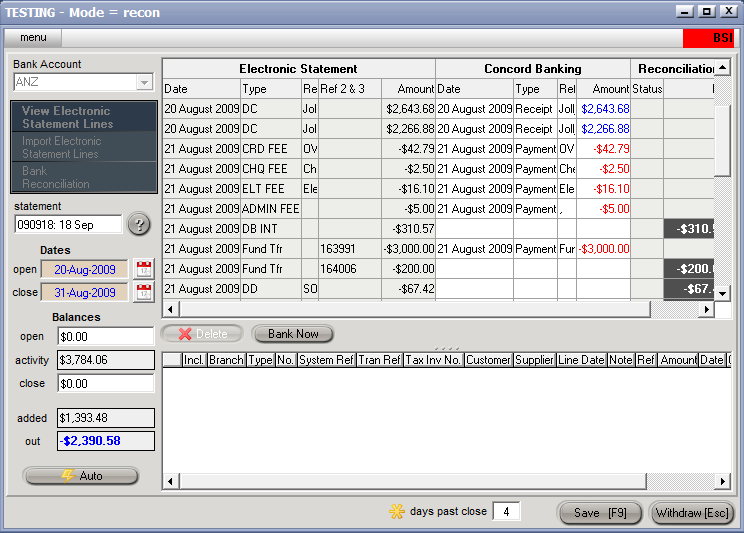Click Concord amount $2,643.68
Image resolution: width=744 pixels, height=533 pixels.
coord(605,109)
